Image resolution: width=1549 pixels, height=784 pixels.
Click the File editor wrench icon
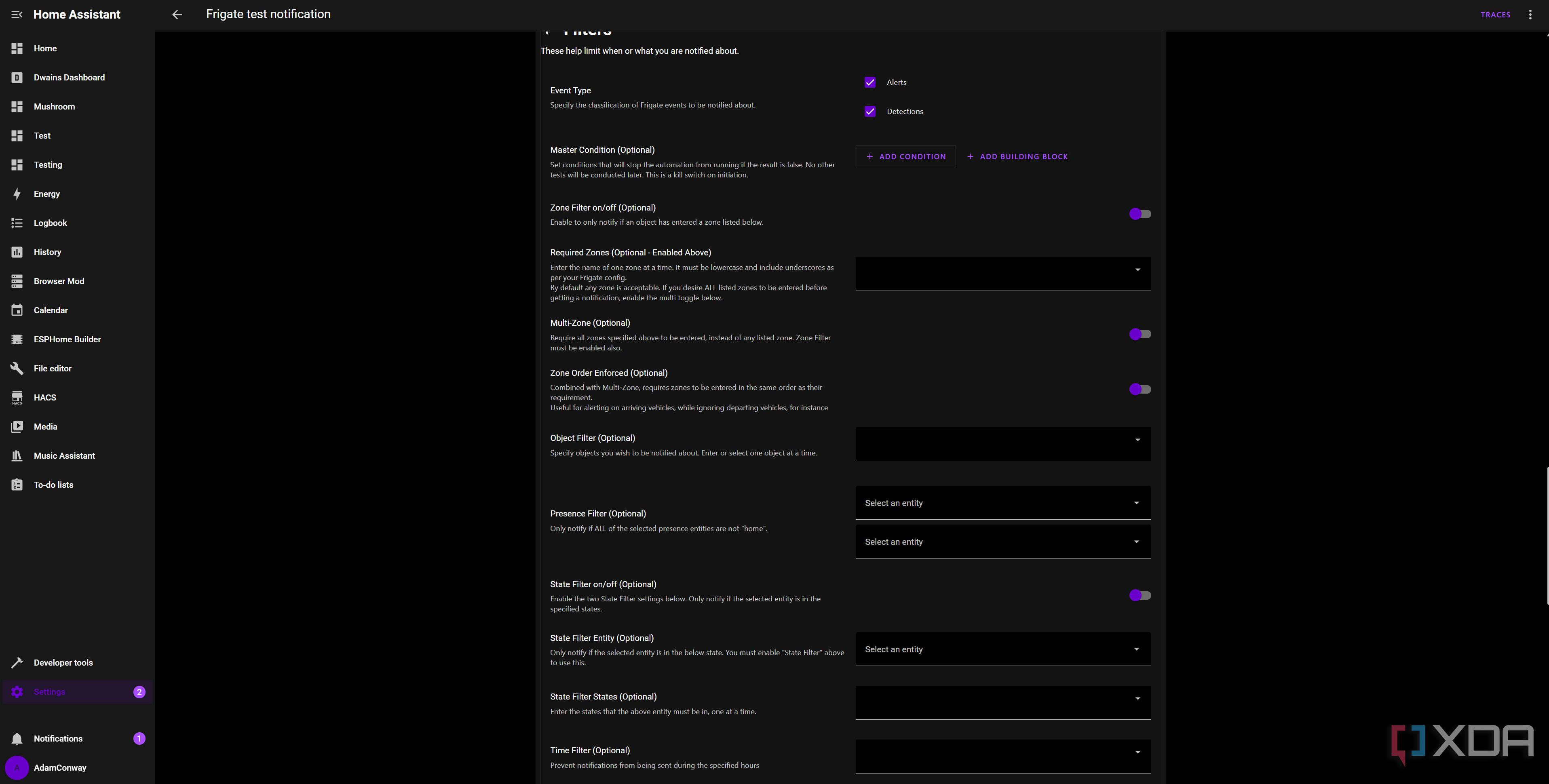coord(17,369)
